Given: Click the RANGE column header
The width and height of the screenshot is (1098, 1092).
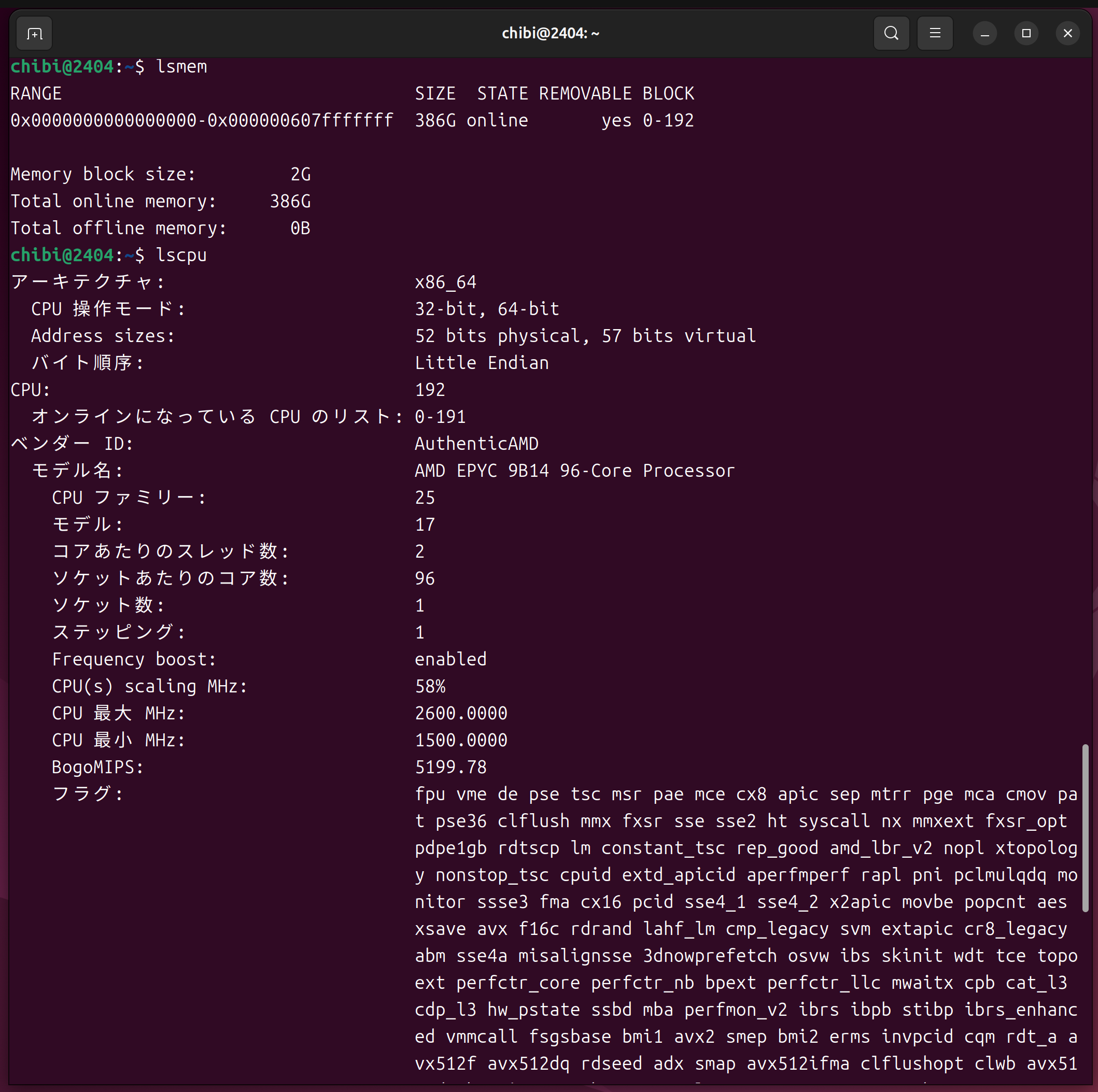Looking at the screenshot, I should click(36, 94).
